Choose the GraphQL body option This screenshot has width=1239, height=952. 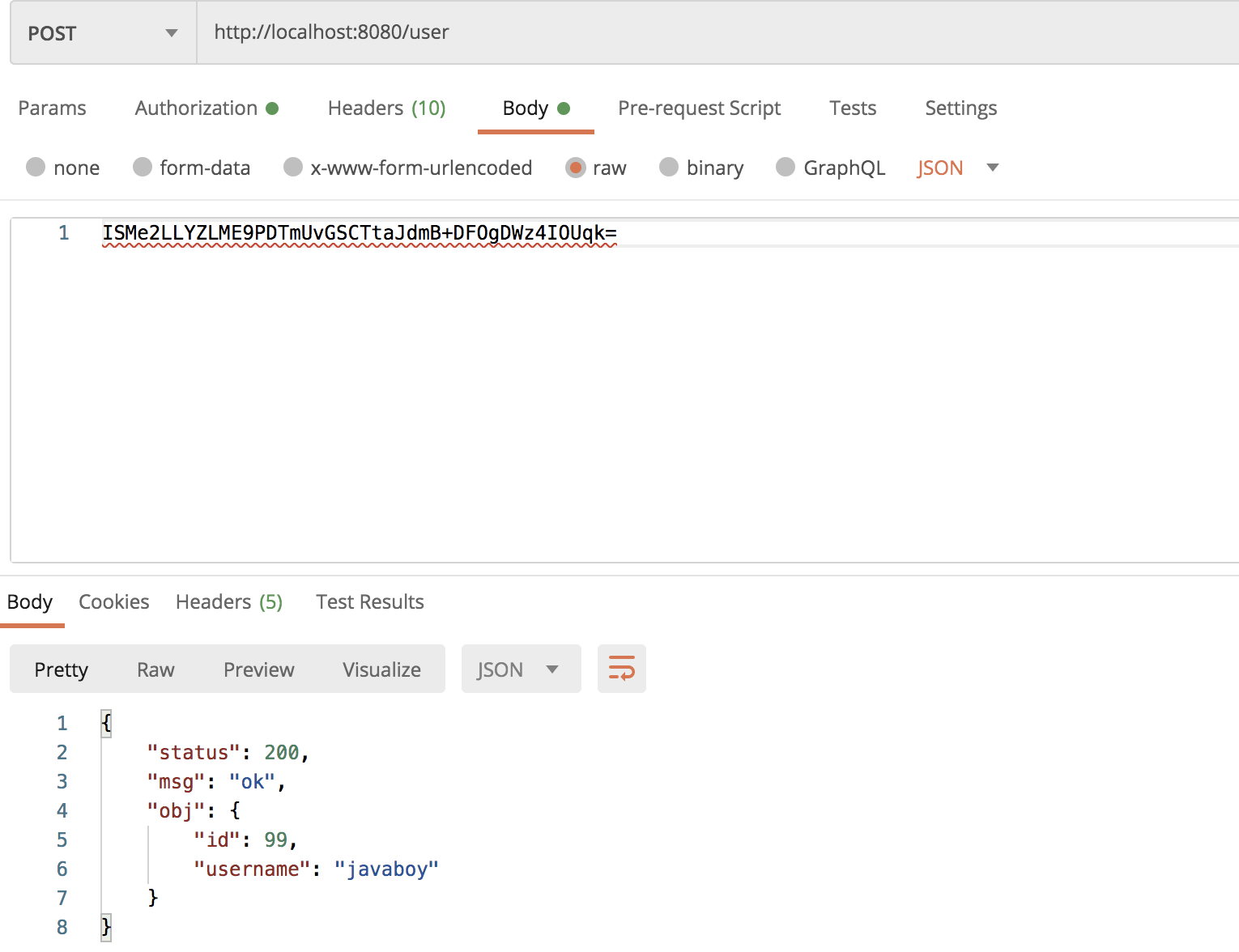click(786, 168)
